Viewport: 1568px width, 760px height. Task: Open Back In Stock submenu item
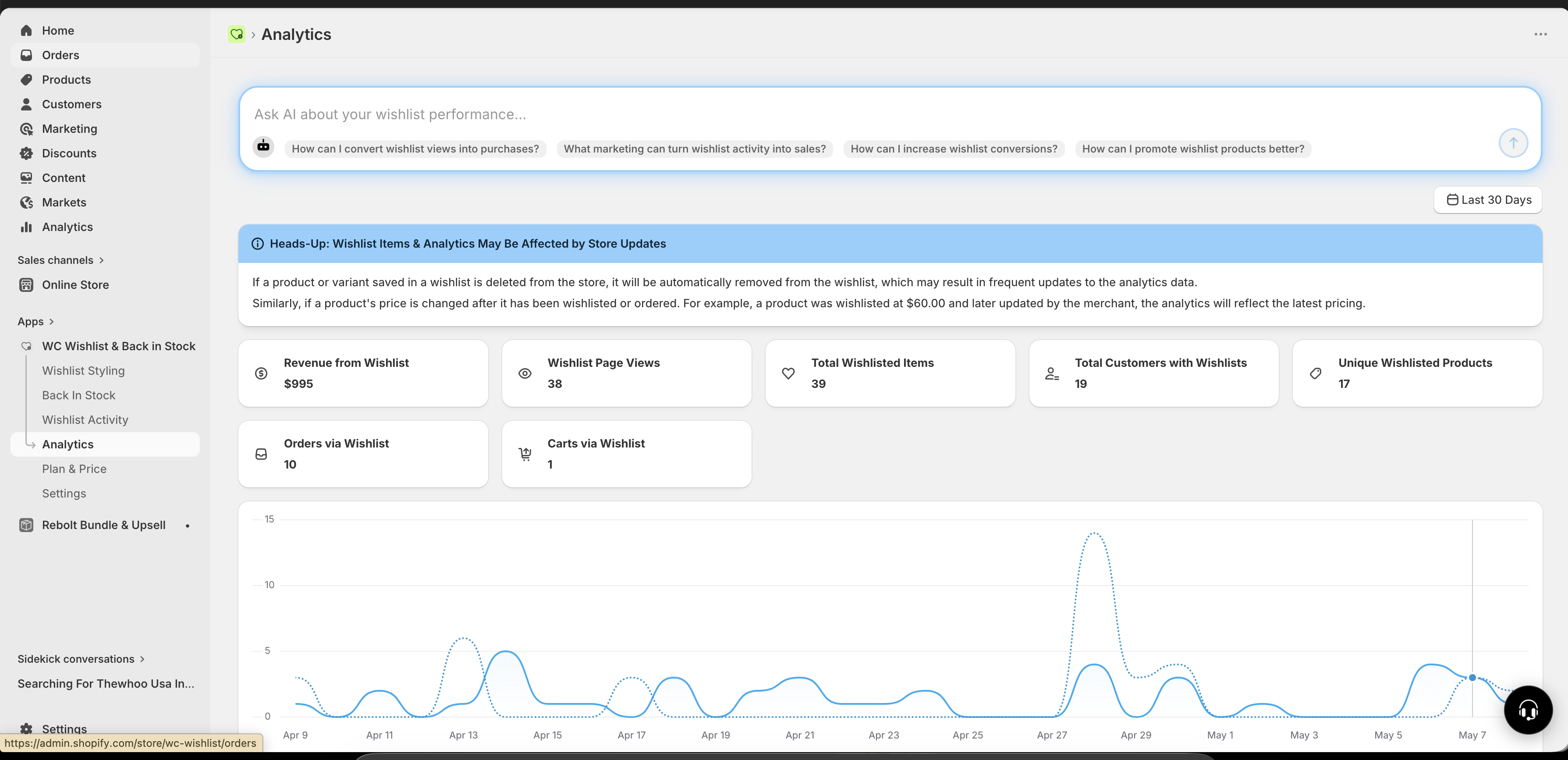click(x=78, y=395)
